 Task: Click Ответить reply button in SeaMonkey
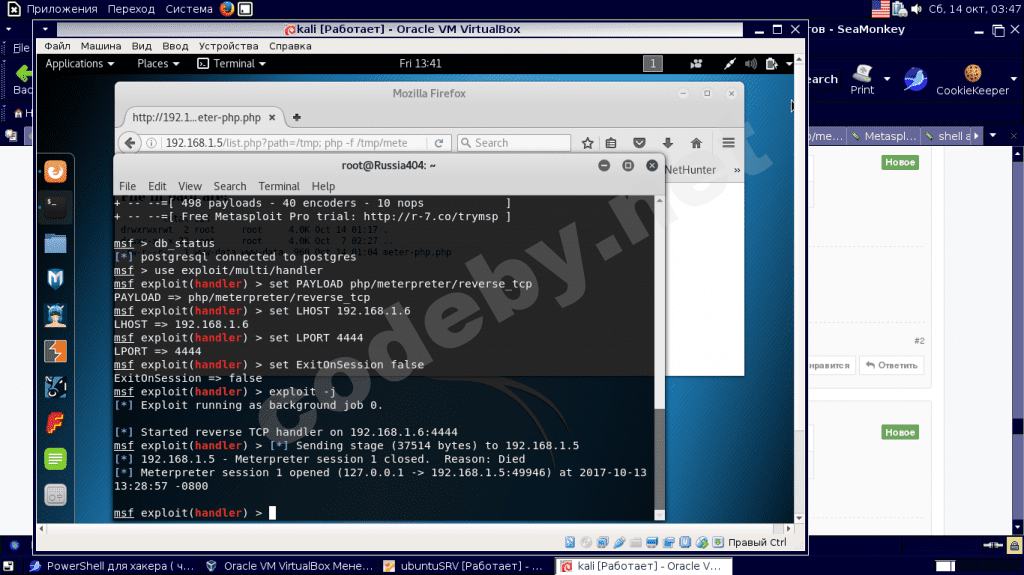[x=891, y=365]
